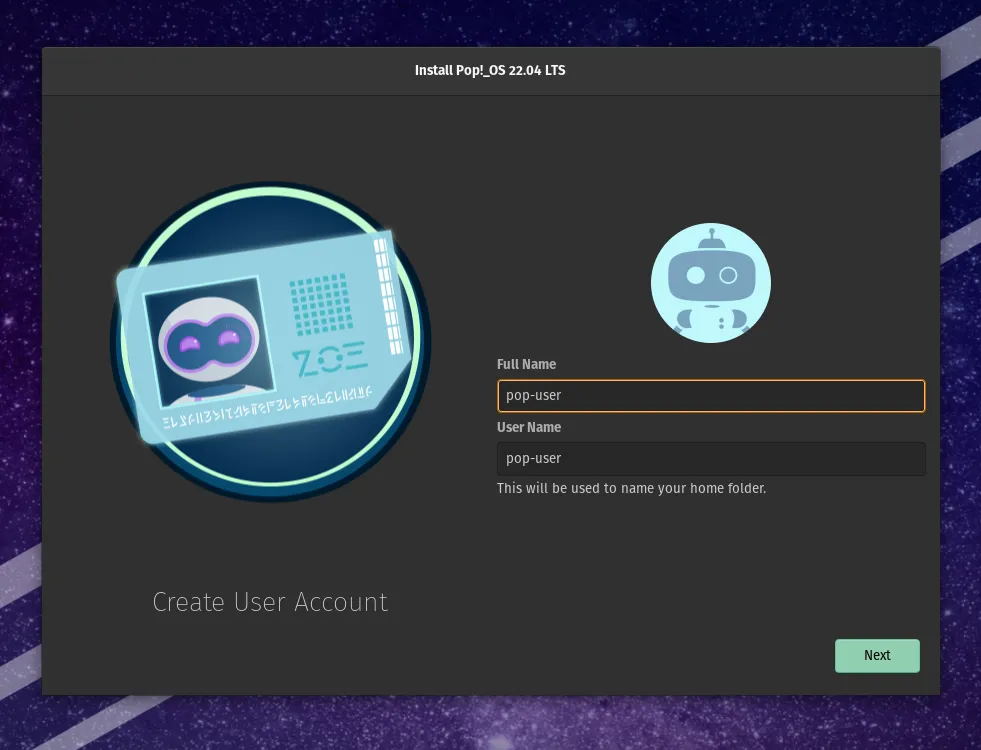Click the Create User Account heading

click(270, 602)
